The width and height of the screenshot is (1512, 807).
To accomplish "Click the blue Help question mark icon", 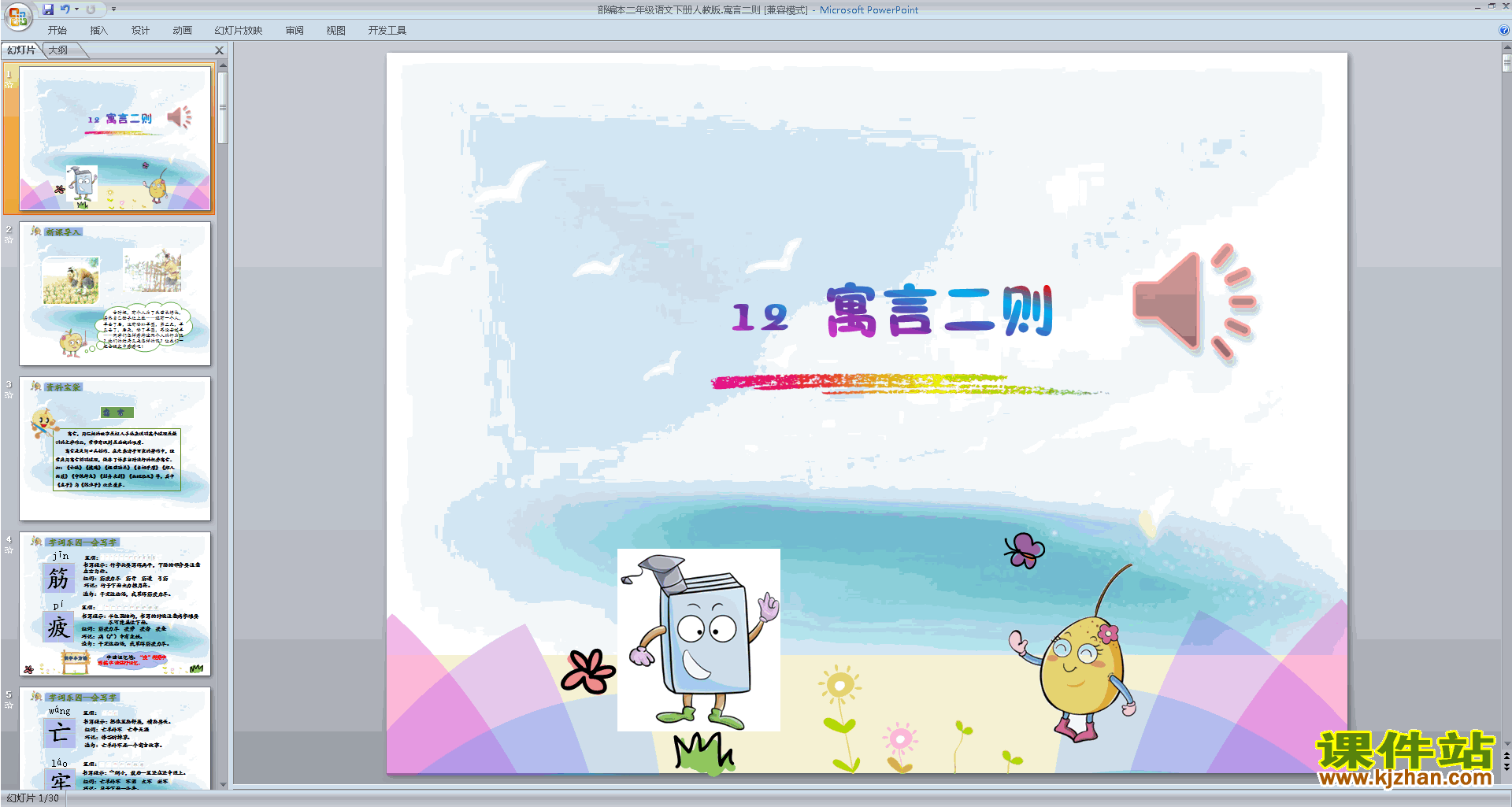I will tap(1504, 31).
